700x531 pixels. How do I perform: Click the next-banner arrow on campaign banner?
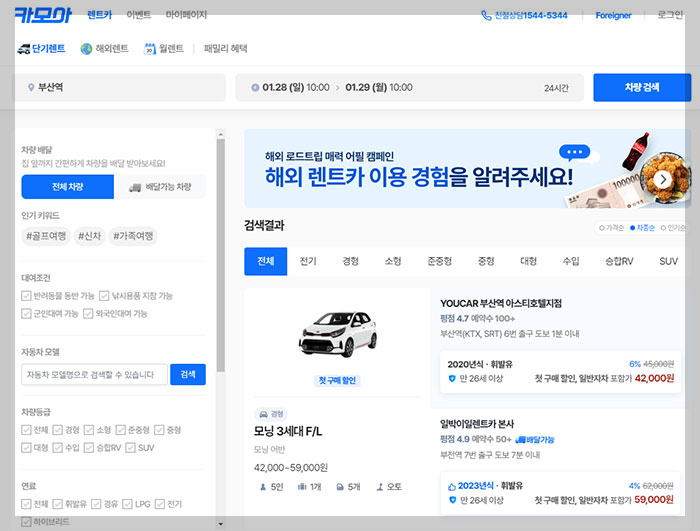(x=663, y=180)
